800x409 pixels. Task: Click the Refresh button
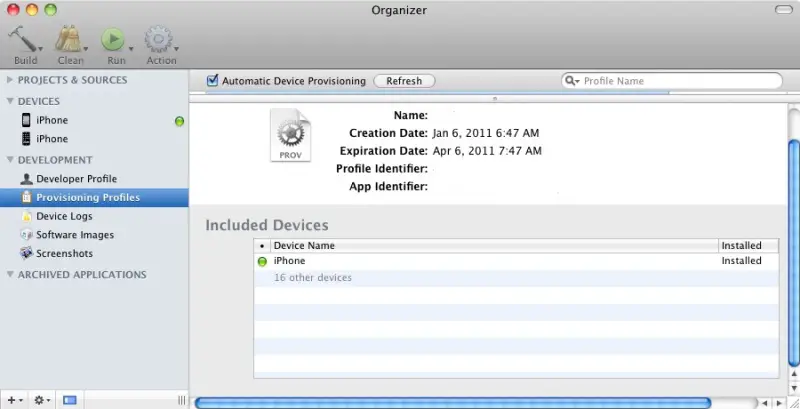pyautogui.click(x=404, y=81)
